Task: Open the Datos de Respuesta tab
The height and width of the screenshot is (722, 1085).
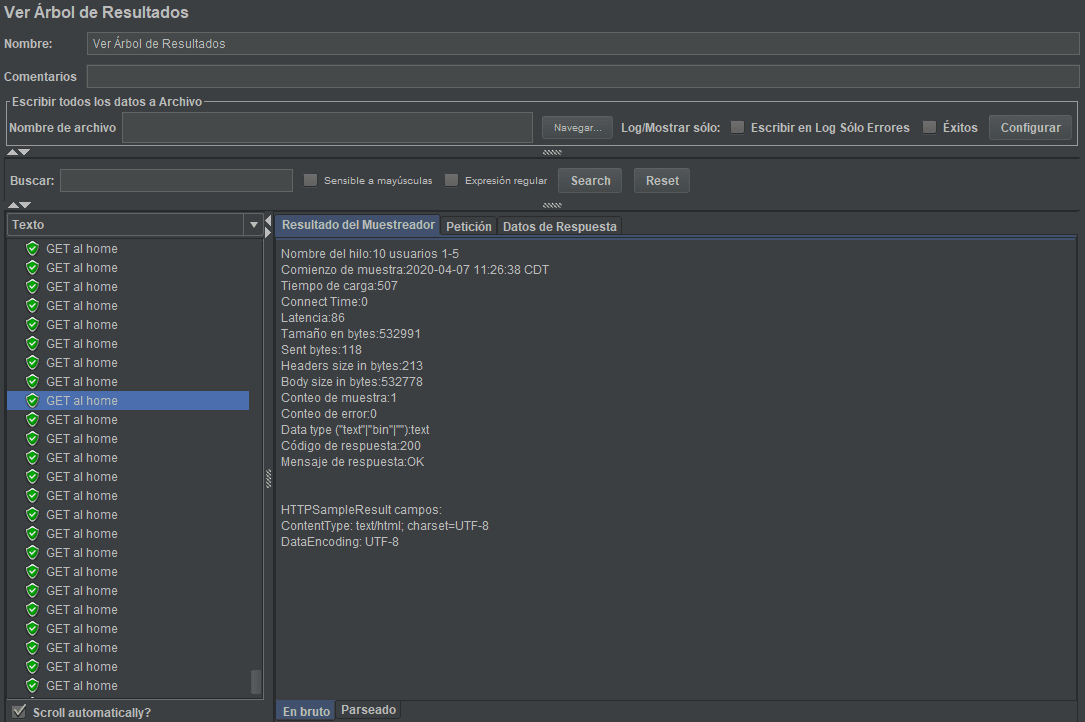Action: coord(559,226)
